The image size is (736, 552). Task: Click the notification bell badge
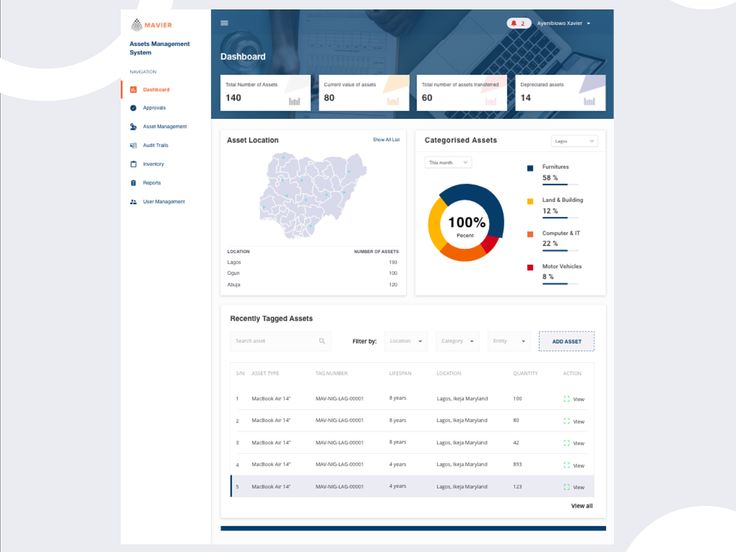coord(519,23)
